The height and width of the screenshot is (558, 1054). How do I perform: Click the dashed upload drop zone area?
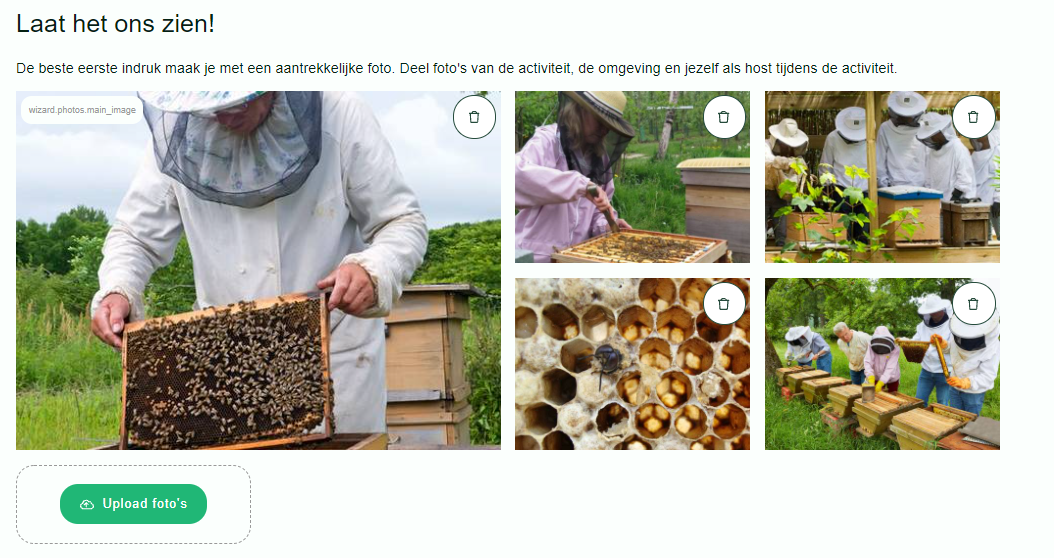(133, 504)
